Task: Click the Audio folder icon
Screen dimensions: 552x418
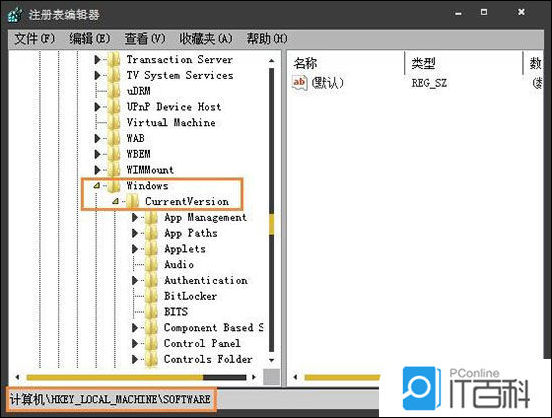Action: 151,264
